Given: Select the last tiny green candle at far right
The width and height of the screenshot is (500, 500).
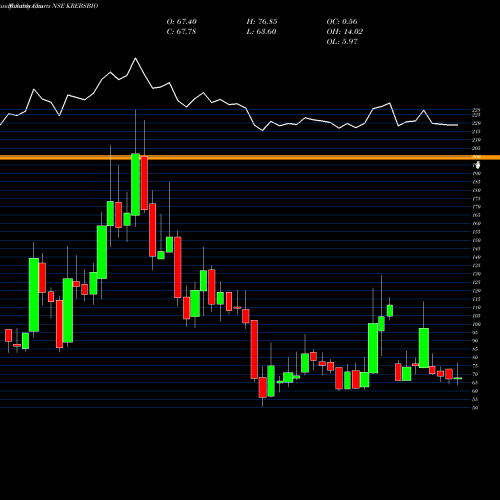Looking at the screenshot, I should [x=458, y=378].
